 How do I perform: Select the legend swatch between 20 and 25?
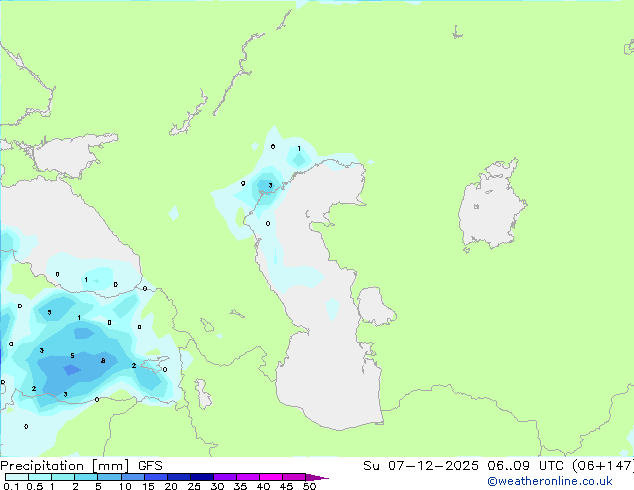tap(179, 477)
